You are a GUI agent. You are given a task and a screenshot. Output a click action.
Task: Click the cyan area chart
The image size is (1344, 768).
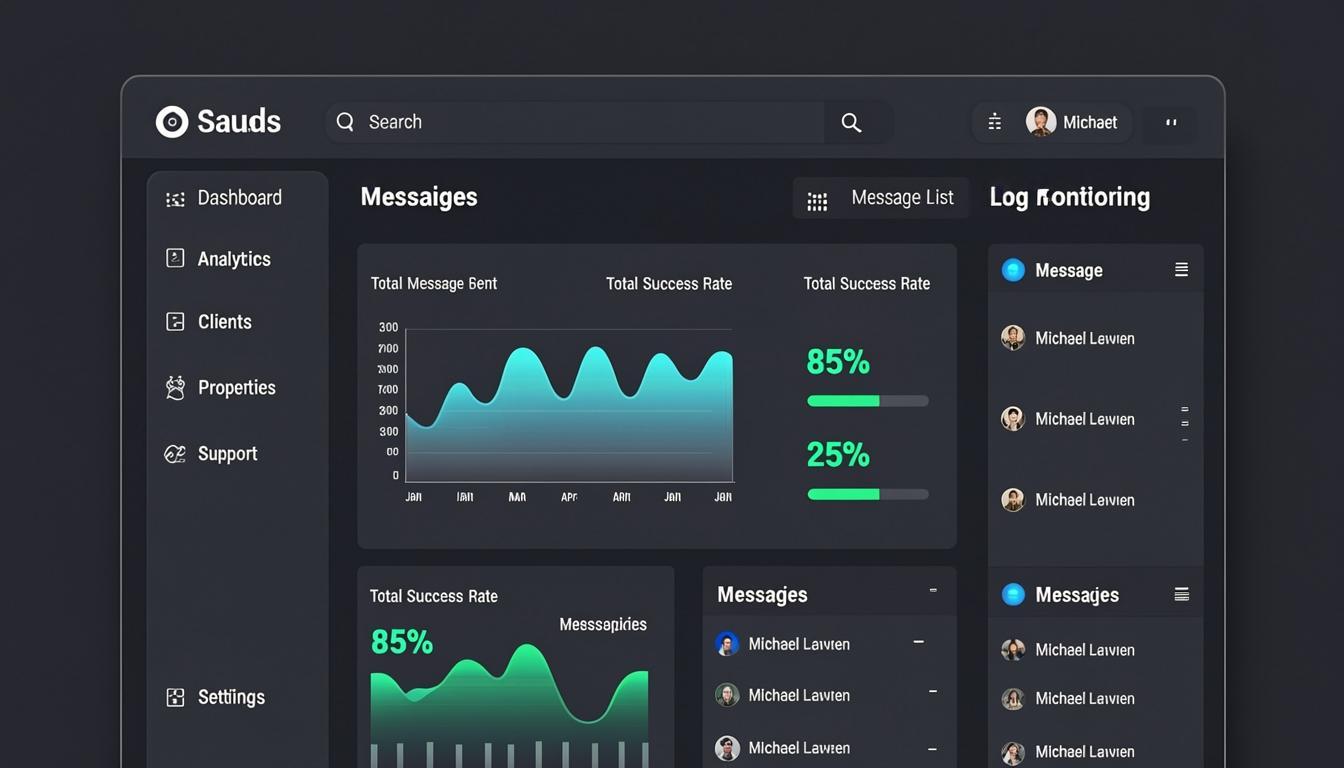click(569, 414)
